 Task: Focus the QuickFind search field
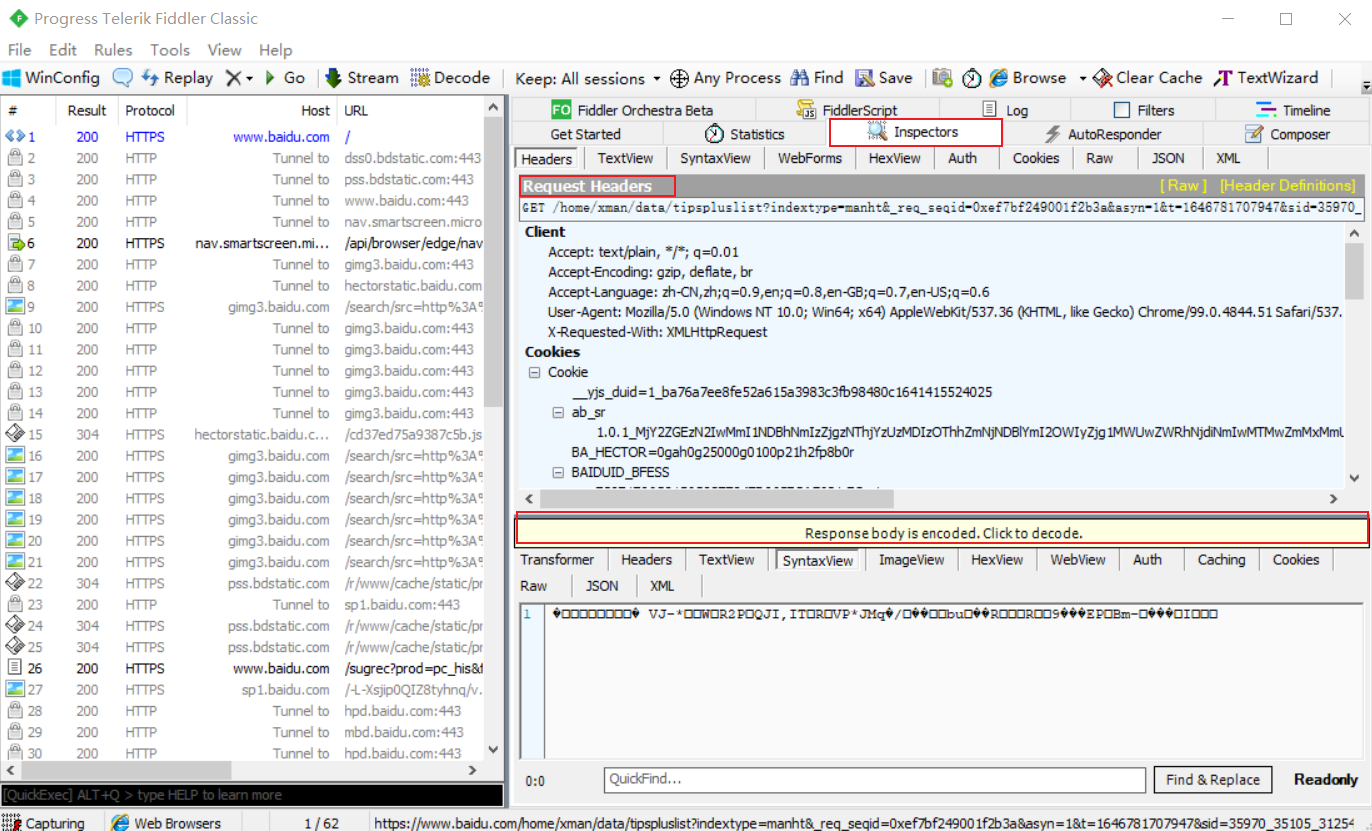point(874,780)
